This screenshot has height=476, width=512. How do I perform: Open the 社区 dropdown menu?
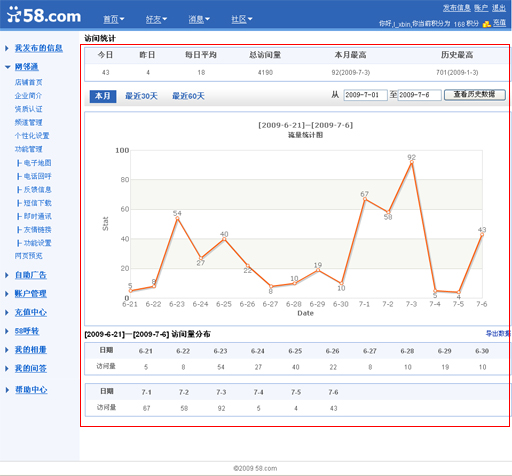[242, 19]
